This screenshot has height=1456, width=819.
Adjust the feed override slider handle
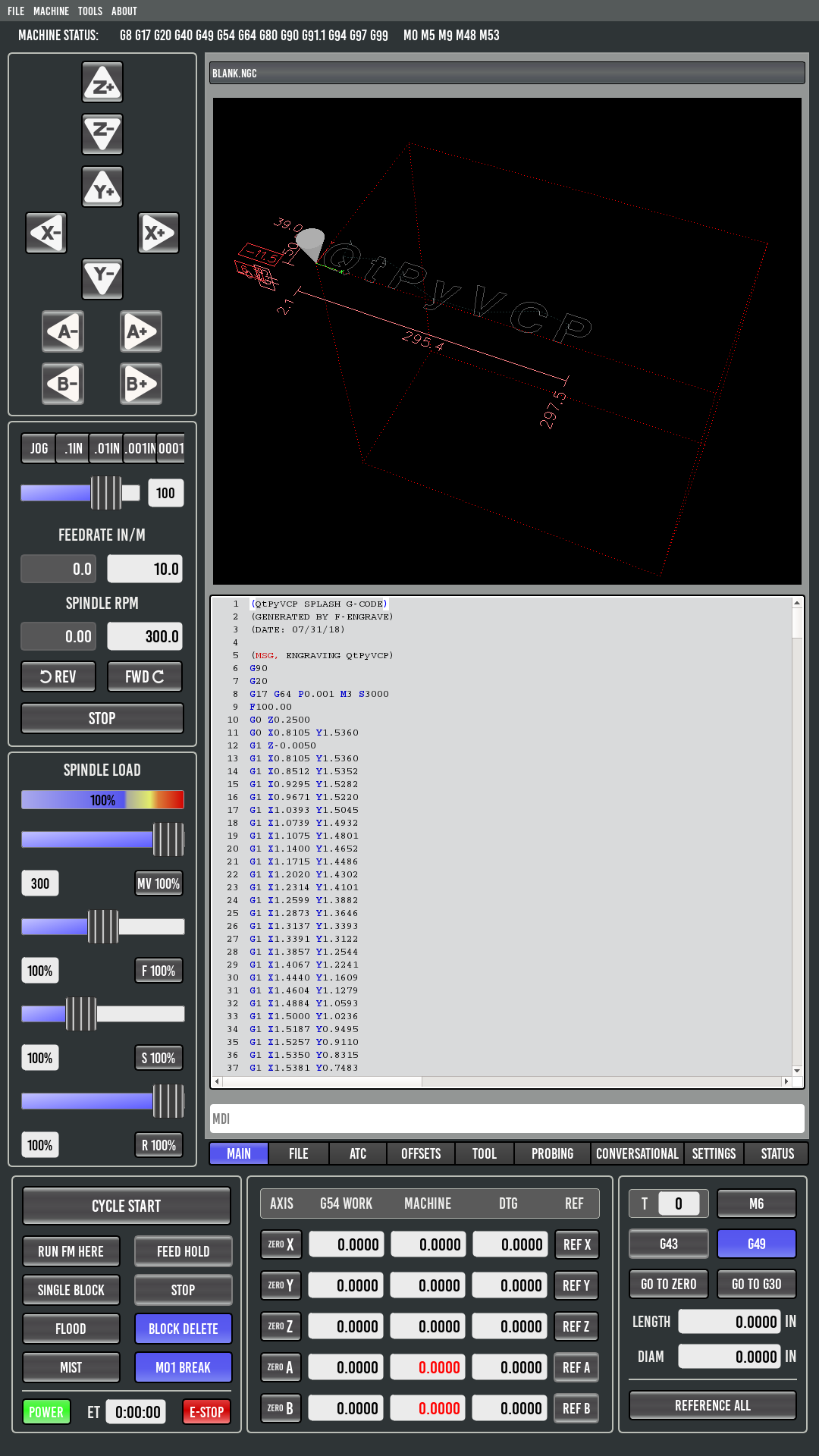click(103, 927)
